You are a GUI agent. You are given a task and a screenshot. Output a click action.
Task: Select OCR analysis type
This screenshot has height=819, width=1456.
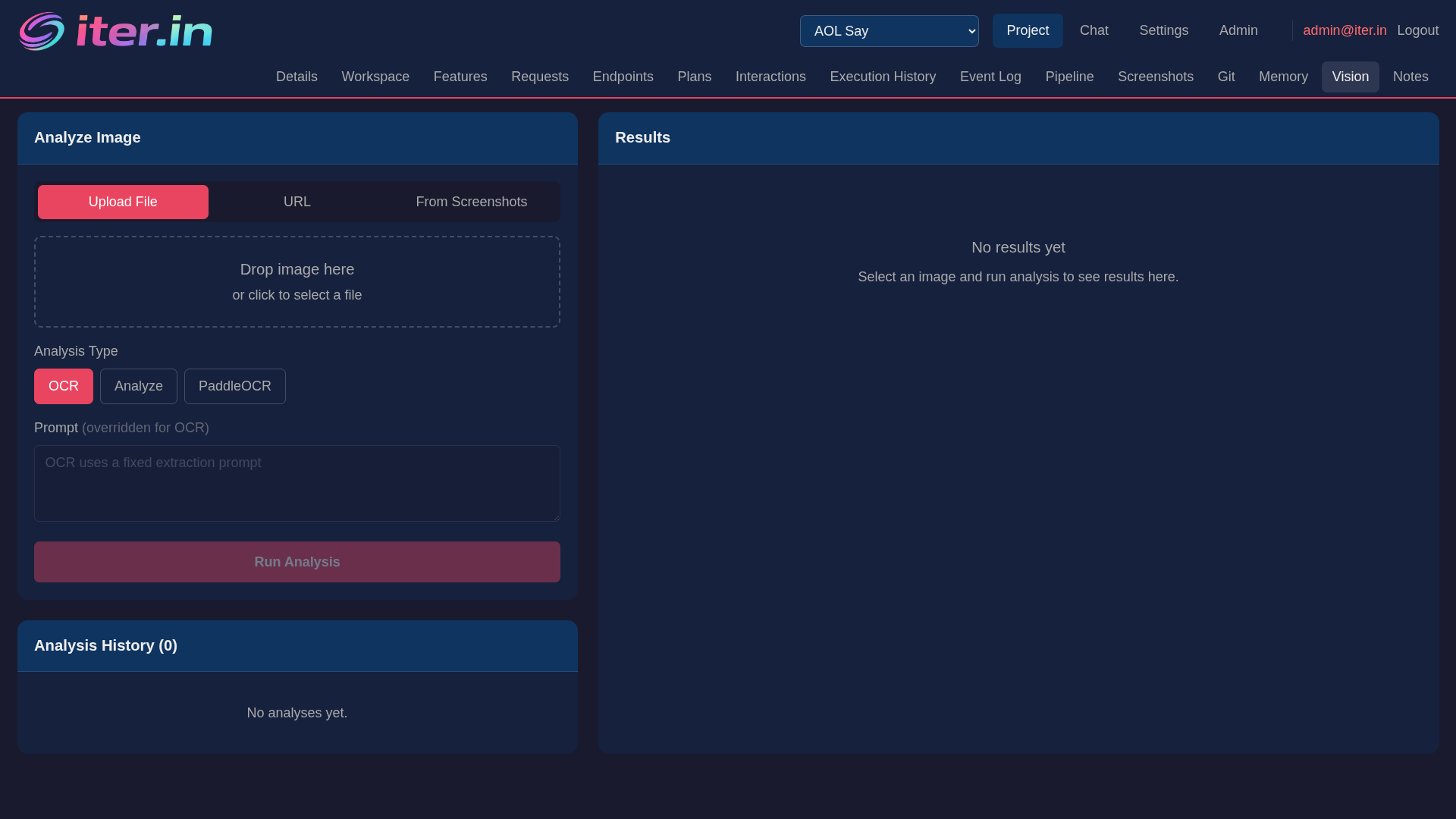(64, 386)
